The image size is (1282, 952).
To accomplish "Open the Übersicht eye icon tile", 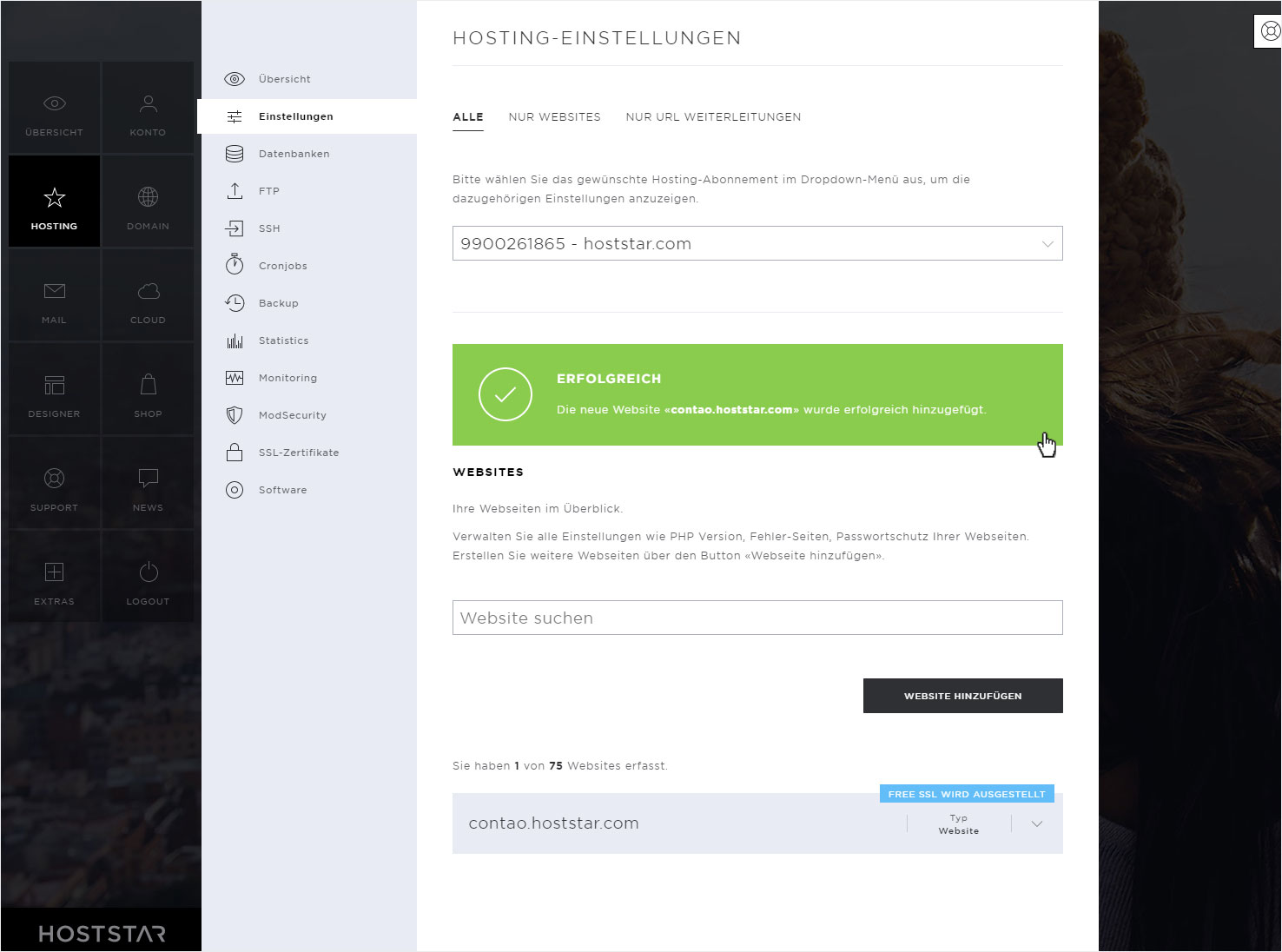I will click(x=54, y=108).
